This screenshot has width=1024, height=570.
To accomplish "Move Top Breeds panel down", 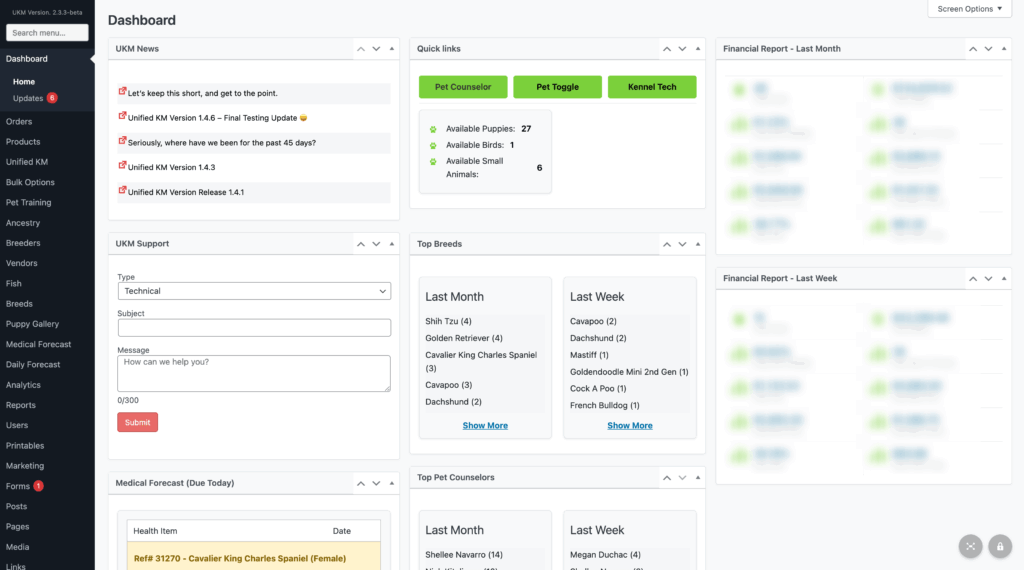I will [682, 244].
